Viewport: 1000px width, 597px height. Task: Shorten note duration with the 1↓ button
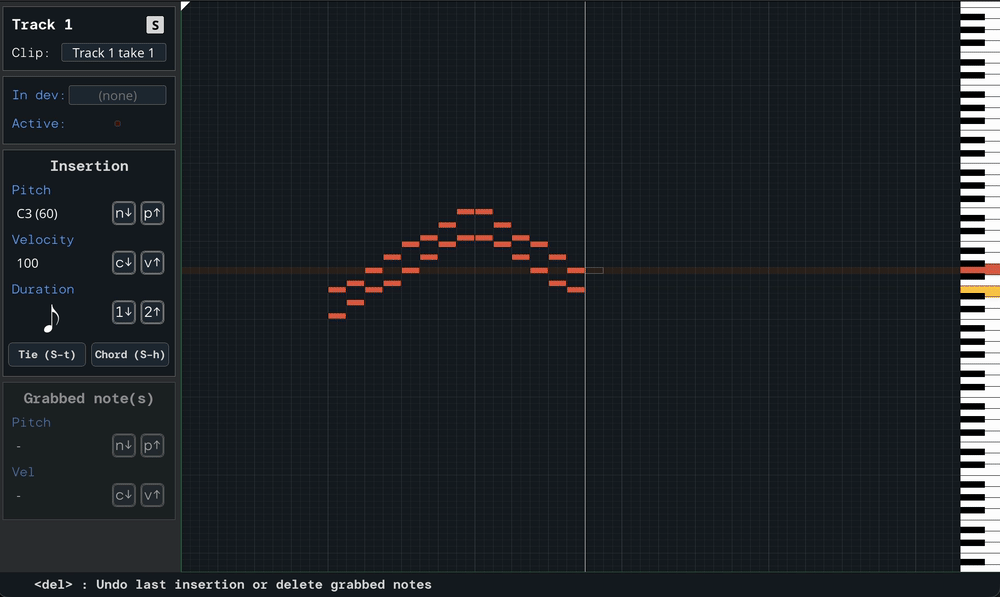point(123,313)
